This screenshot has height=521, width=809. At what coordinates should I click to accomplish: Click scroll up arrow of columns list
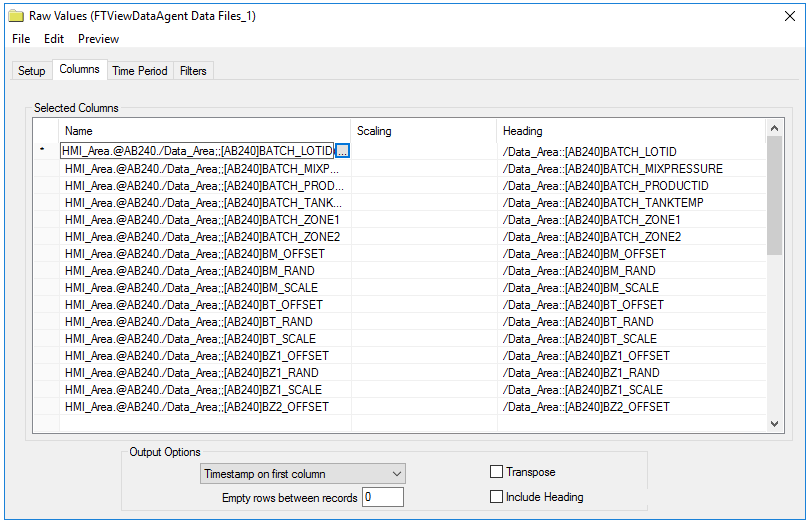774,128
